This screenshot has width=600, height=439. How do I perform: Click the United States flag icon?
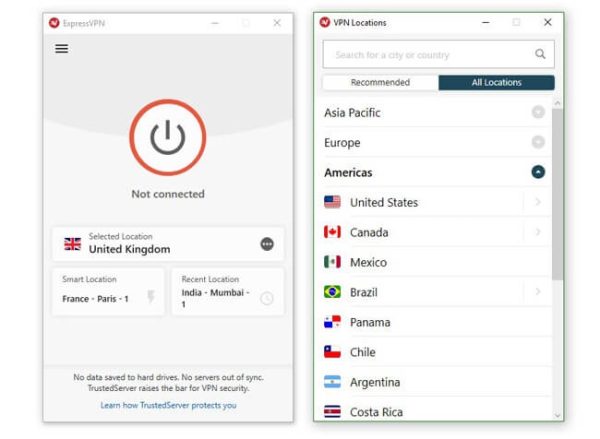tap(332, 202)
